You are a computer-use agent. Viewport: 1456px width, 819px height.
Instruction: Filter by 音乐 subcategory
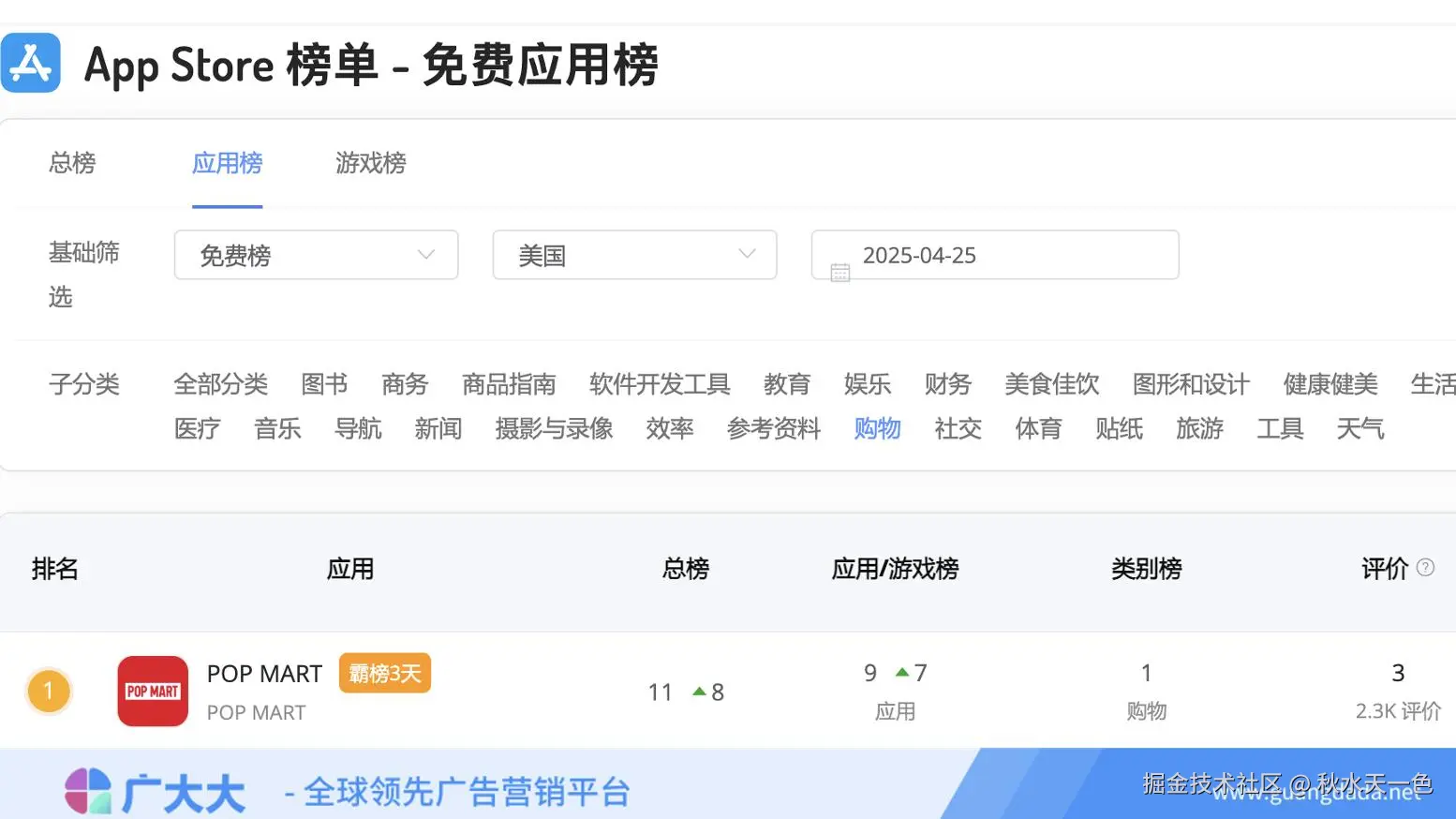coord(278,429)
